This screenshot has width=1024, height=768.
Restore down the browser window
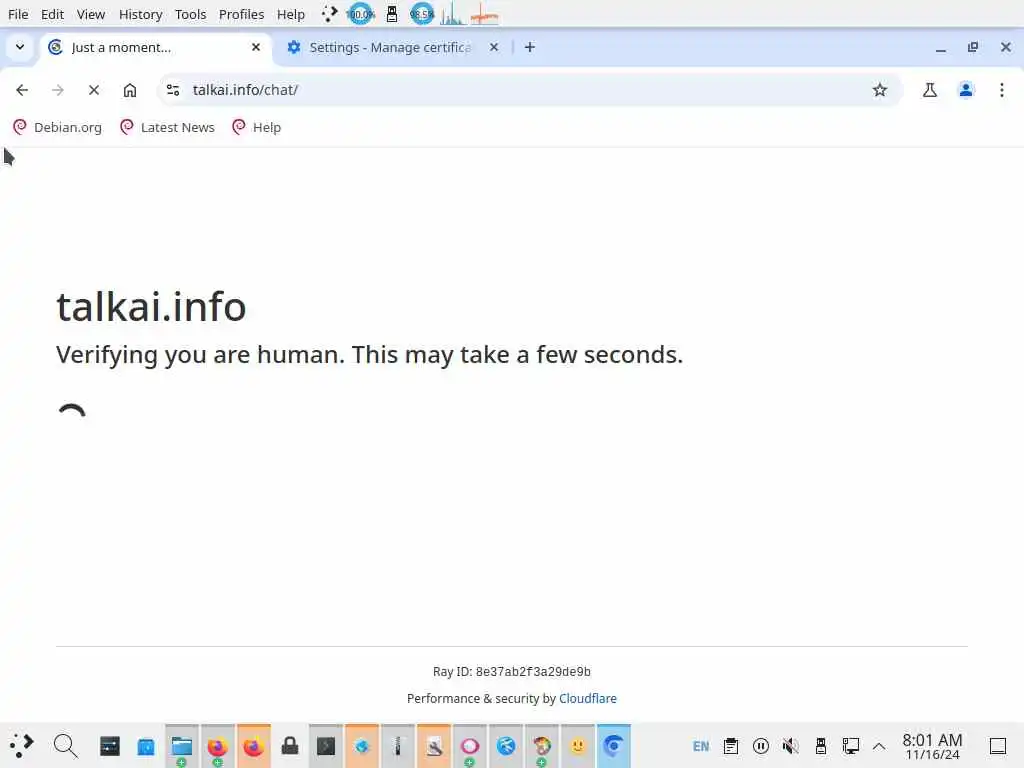point(972,47)
